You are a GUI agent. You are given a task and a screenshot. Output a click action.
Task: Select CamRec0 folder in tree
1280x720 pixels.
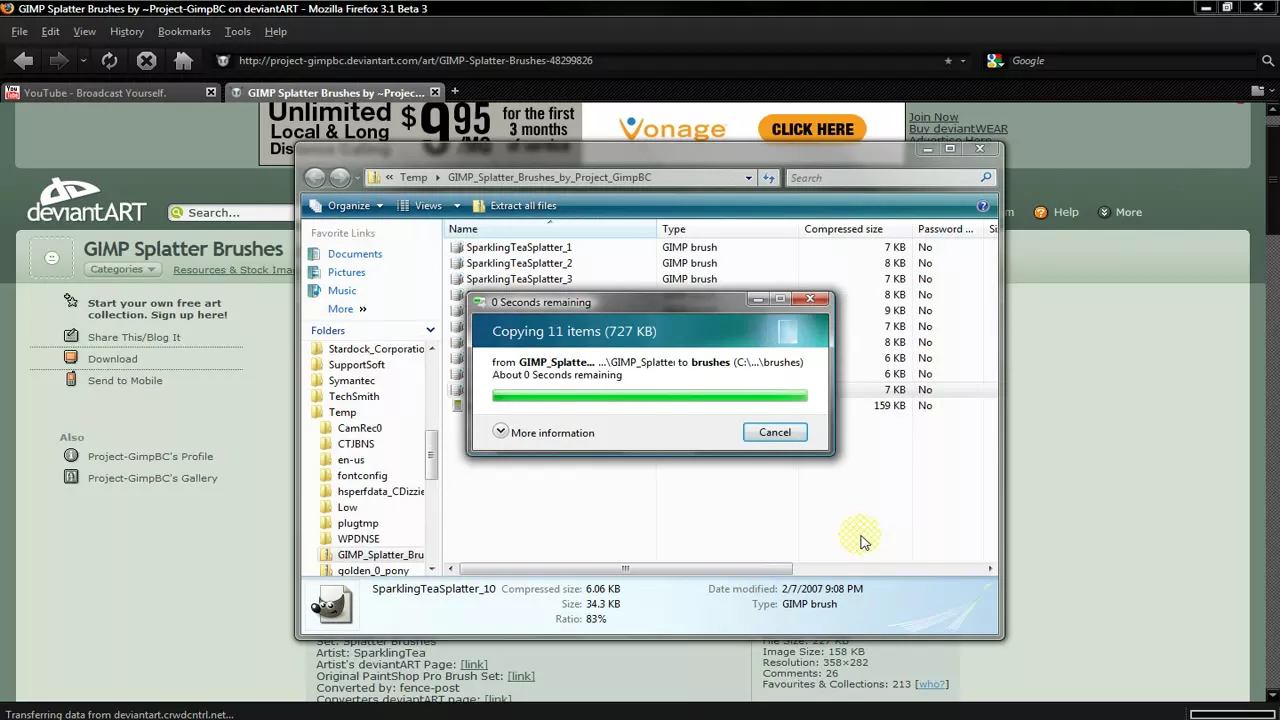(359, 428)
